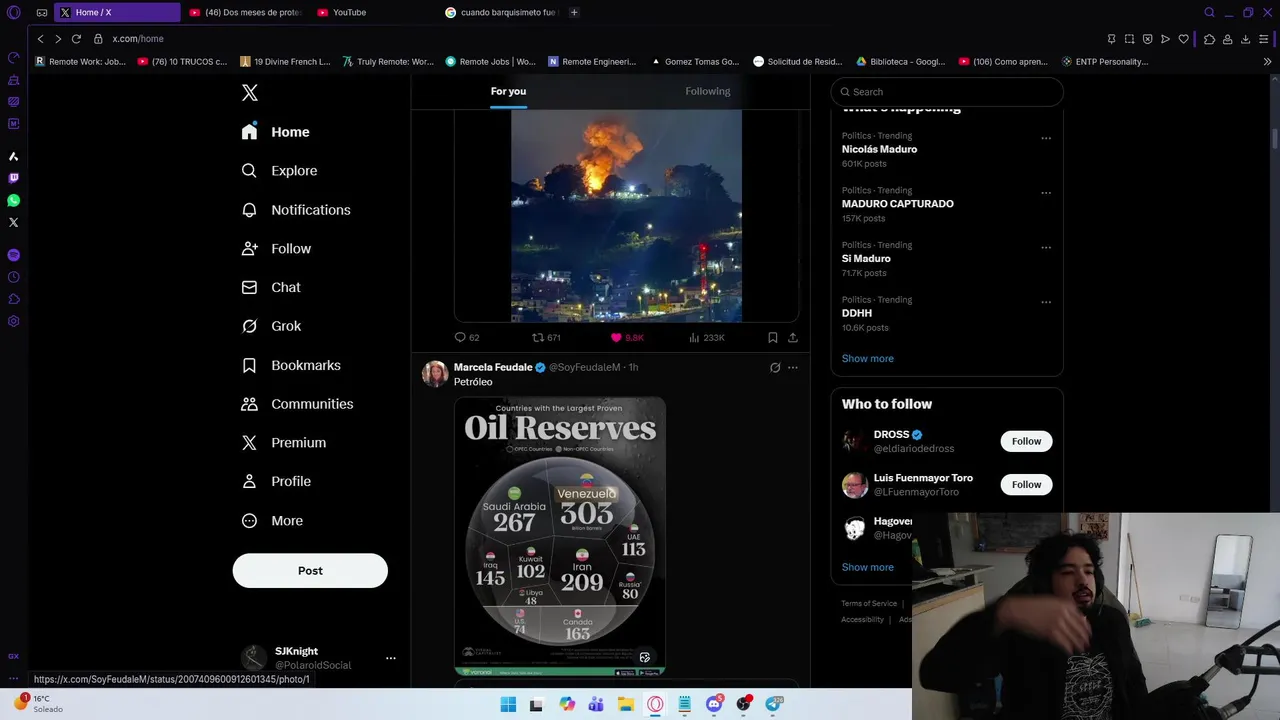This screenshot has width=1280, height=720.
Task: Open Notifications in the X sidebar
Action: tap(297, 210)
